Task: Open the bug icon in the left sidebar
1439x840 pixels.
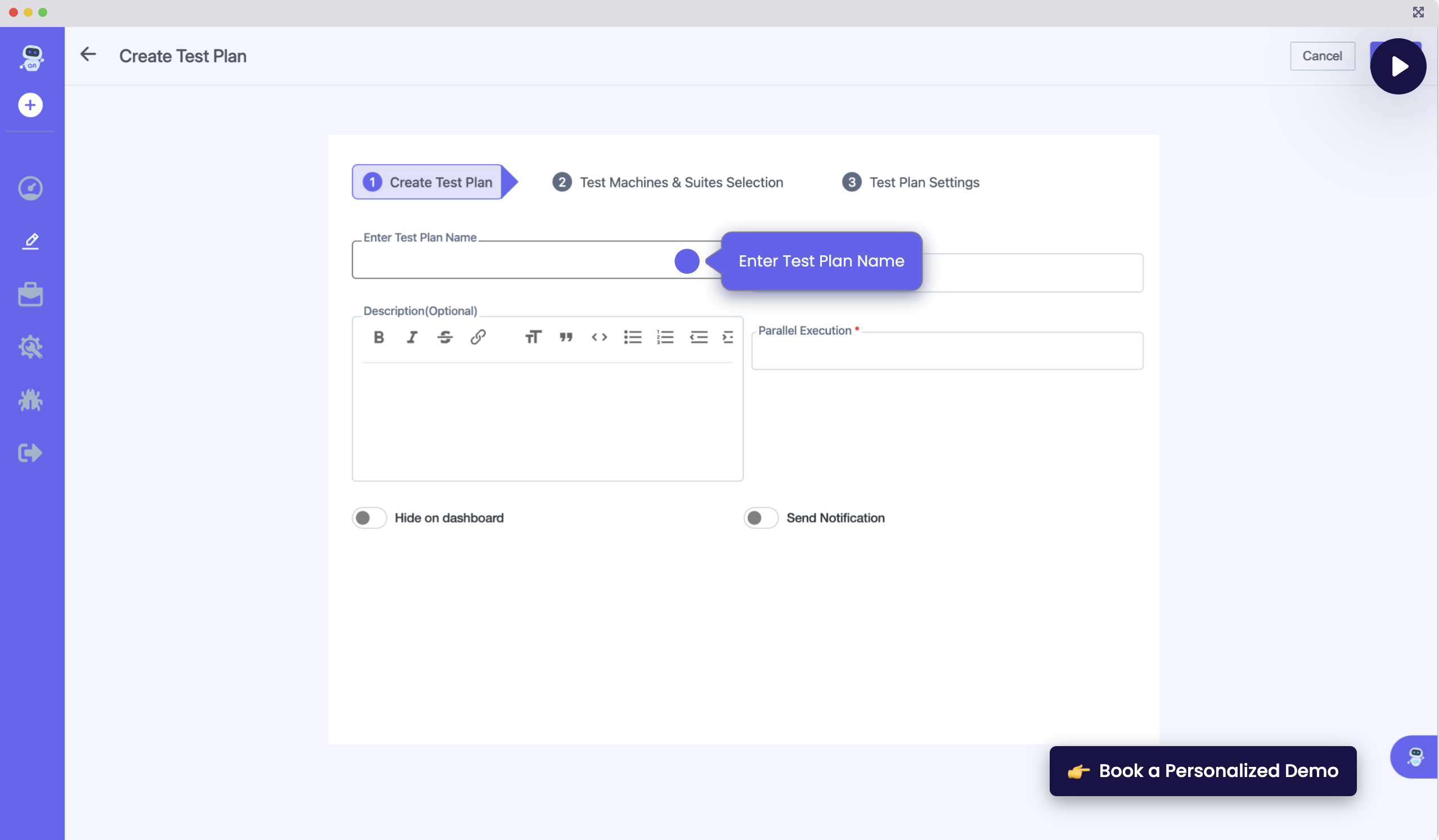Action: (x=30, y=400)
